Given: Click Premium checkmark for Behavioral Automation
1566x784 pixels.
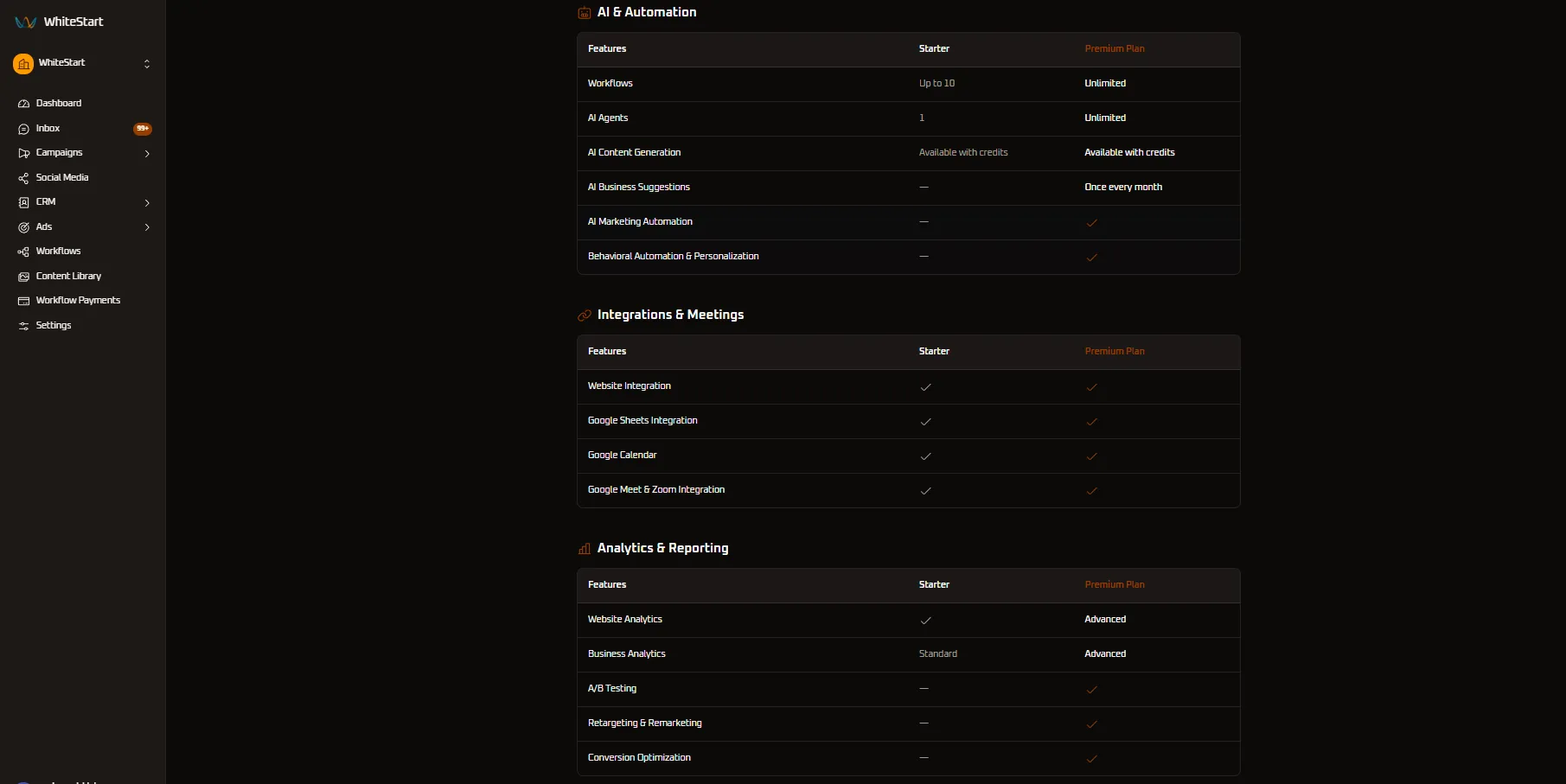Looking at the screenshot, I should click(x=1092, y=258).
